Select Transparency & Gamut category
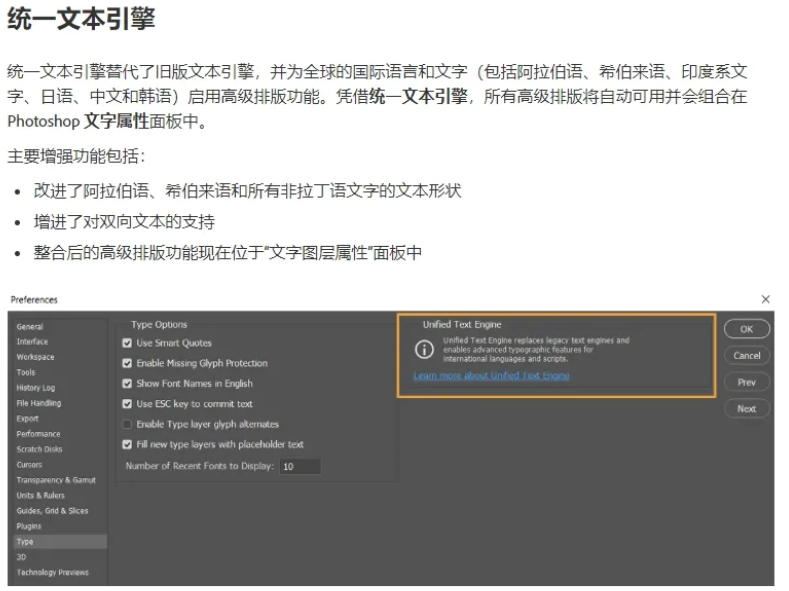Image resolution: width=789 pixels, height=591 pixels. point(56,480)
